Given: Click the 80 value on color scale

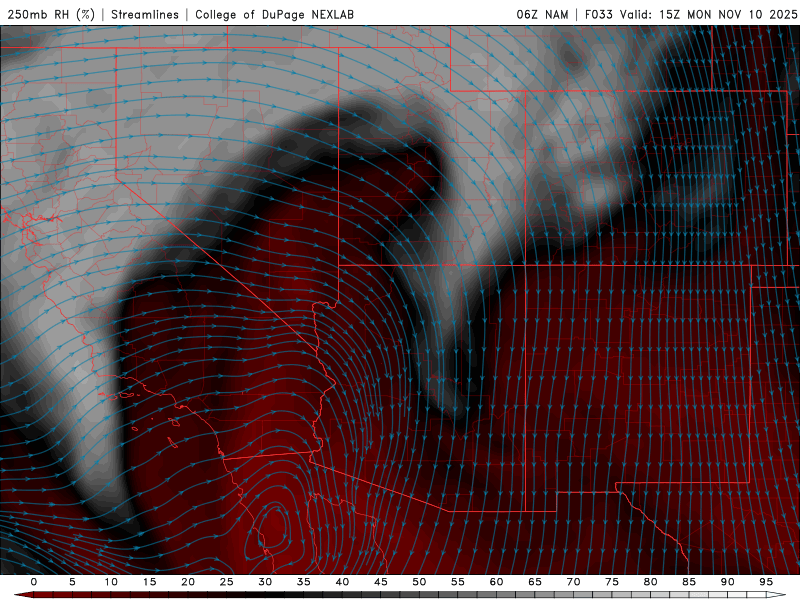Looking at the screenshot, I should point(650,582).
